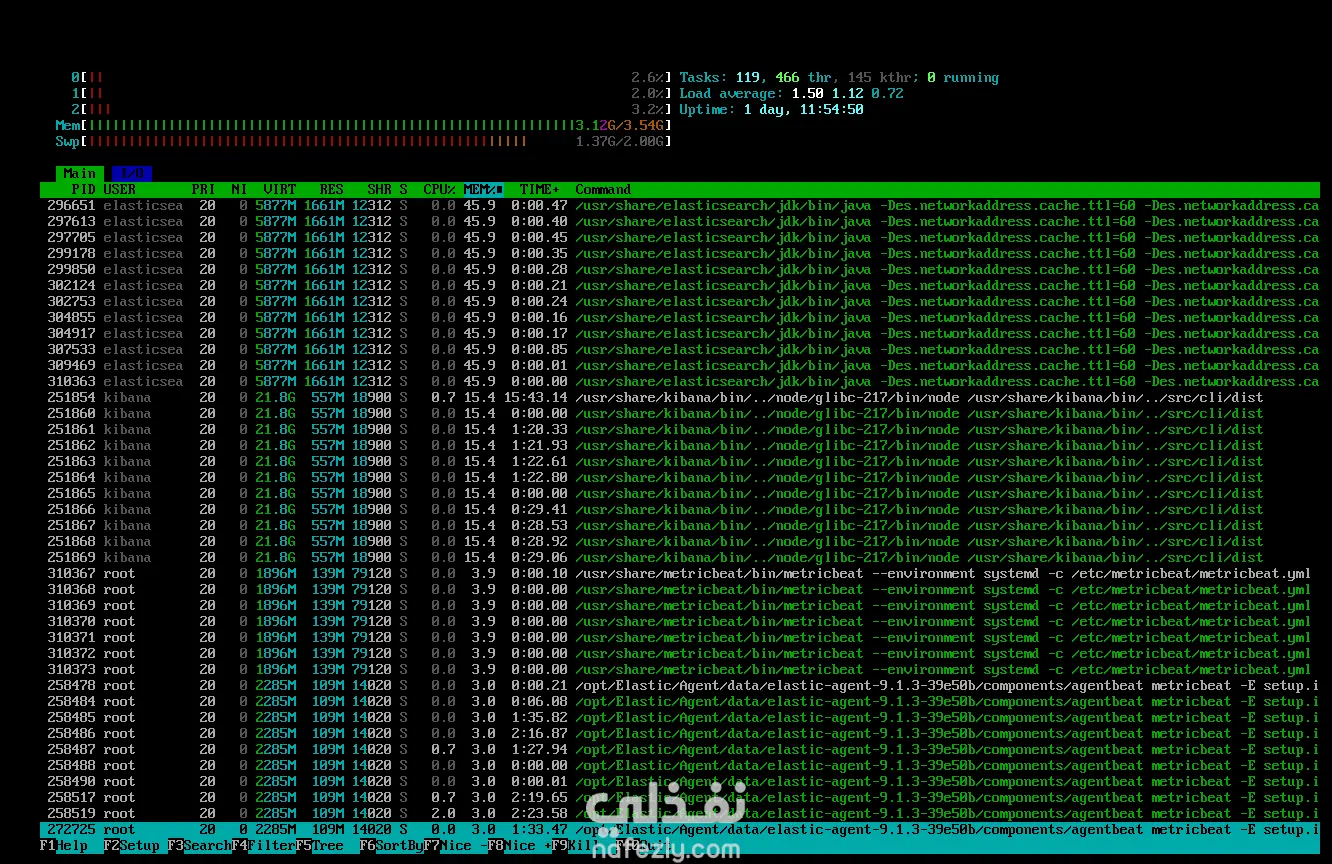Select elasticsearch process PID 296651
The image size is (1332, 864).
coord(680,205)
